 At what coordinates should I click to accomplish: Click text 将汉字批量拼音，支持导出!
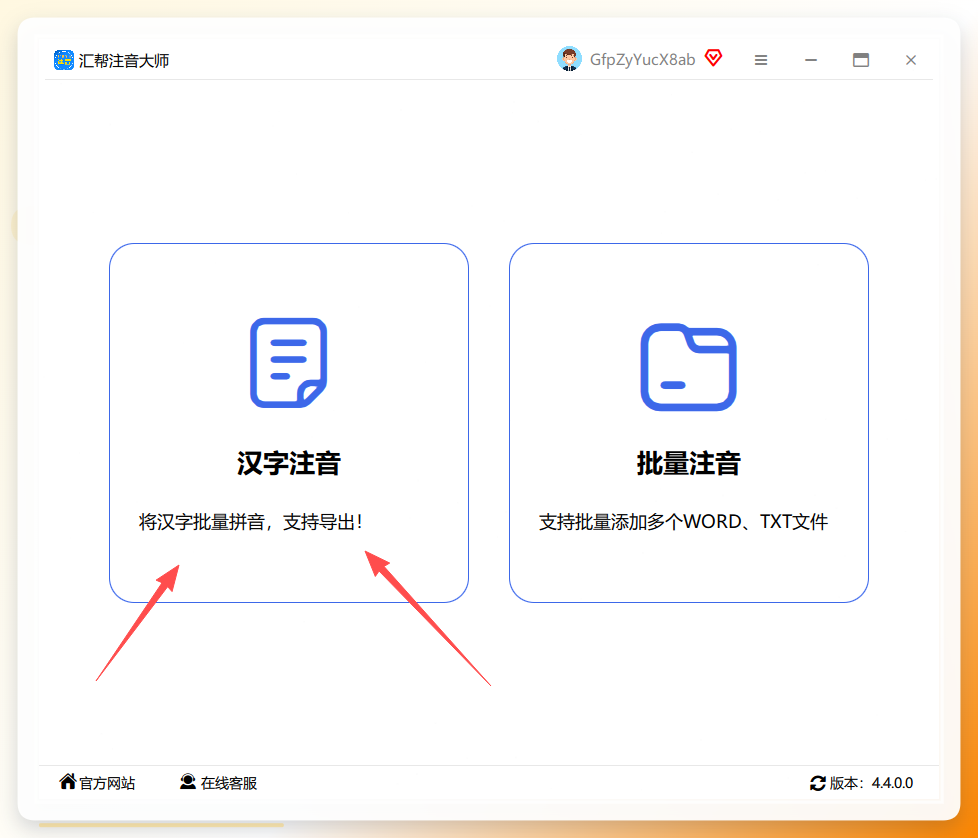click(251, 522)
